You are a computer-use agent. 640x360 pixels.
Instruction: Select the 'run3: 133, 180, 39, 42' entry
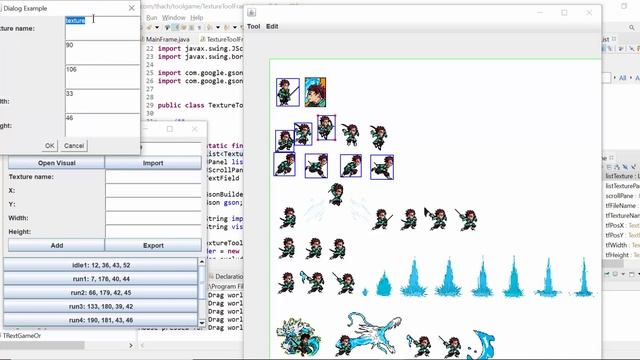tap(101, 306)
